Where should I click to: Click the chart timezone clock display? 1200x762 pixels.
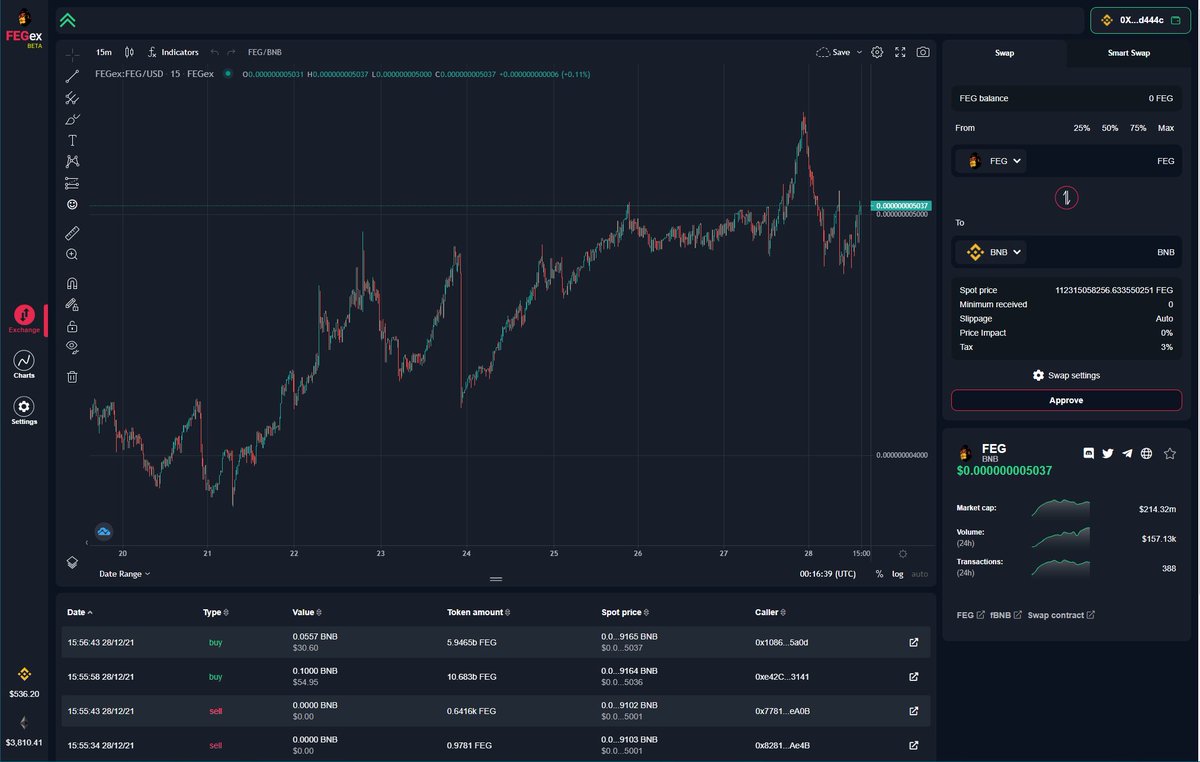point(828,574)
